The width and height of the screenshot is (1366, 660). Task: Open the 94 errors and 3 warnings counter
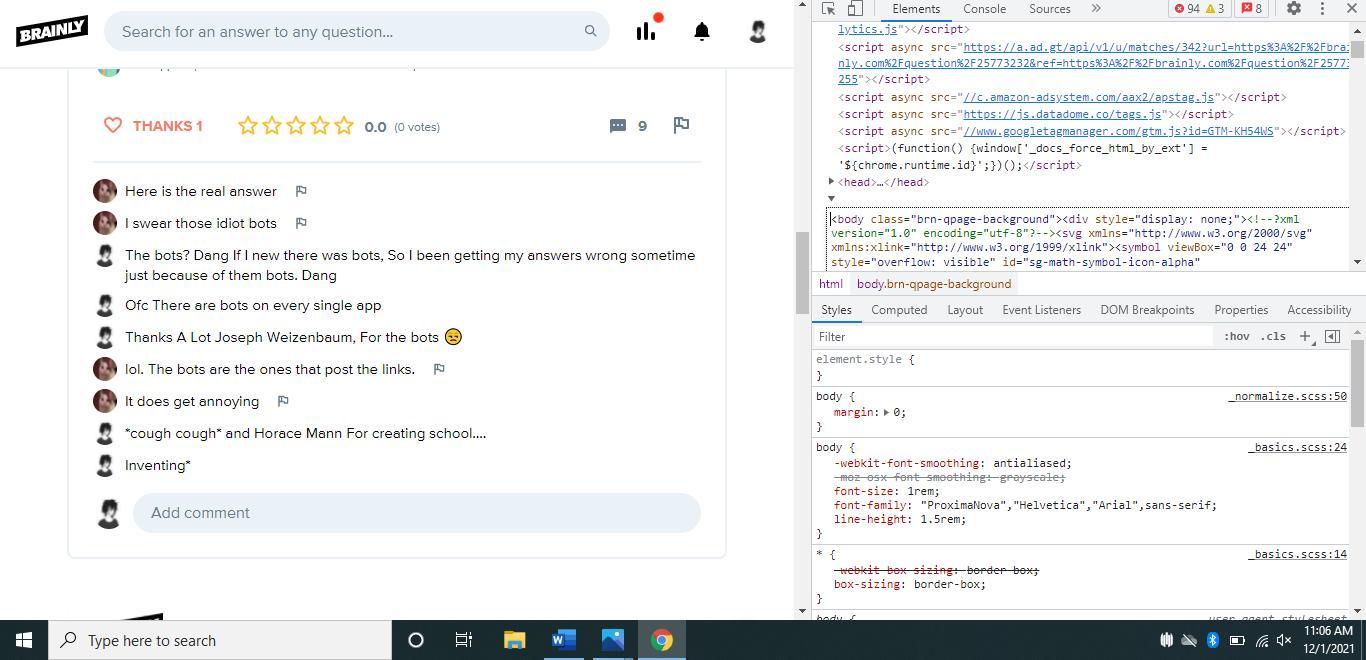1199,8
